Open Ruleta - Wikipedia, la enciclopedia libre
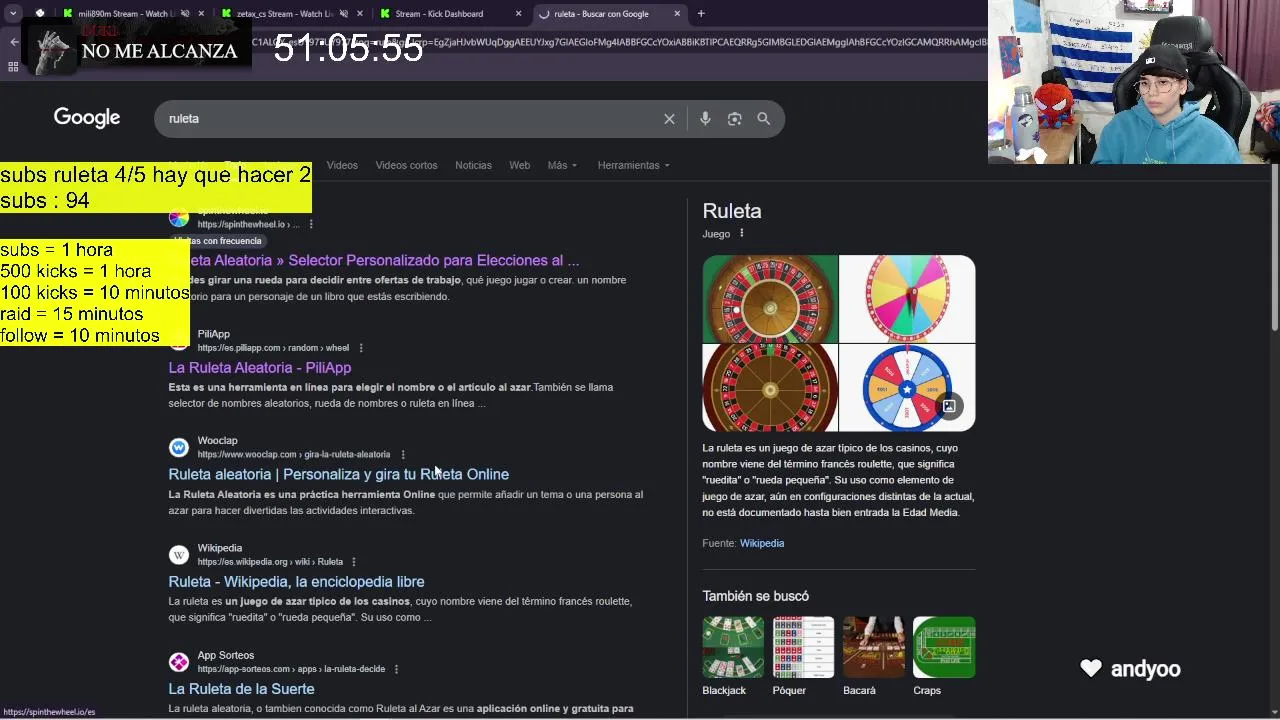 pyautogui.click(x=296, y=581)
